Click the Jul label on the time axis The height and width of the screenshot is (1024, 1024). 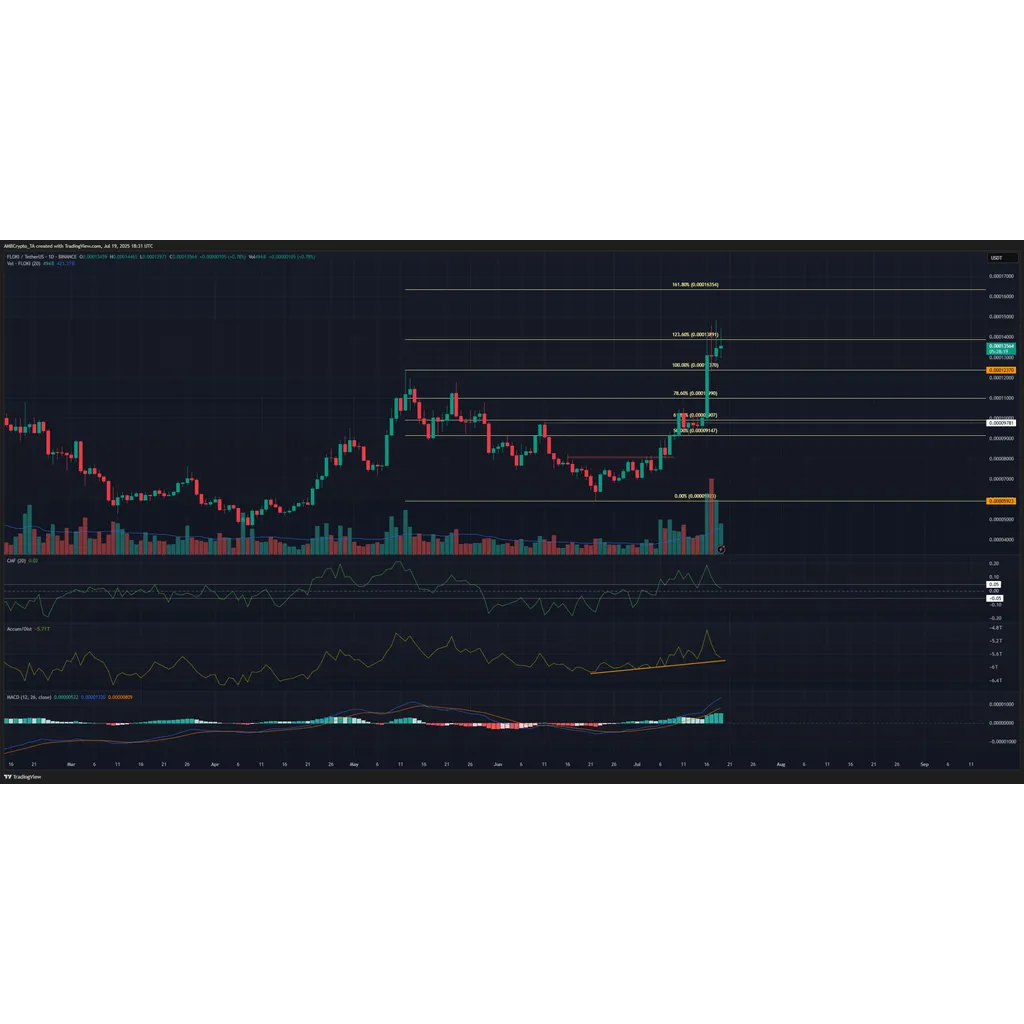637,764
